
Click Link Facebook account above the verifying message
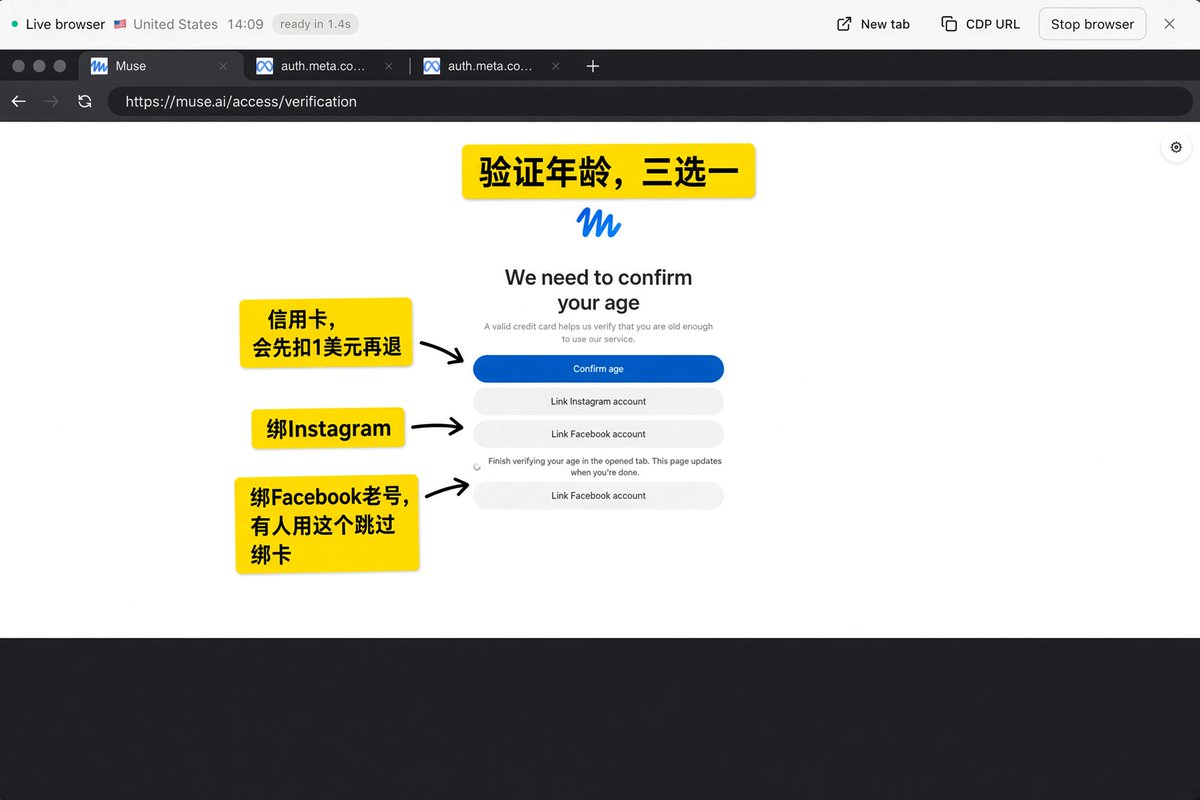(x=598, y=434)
